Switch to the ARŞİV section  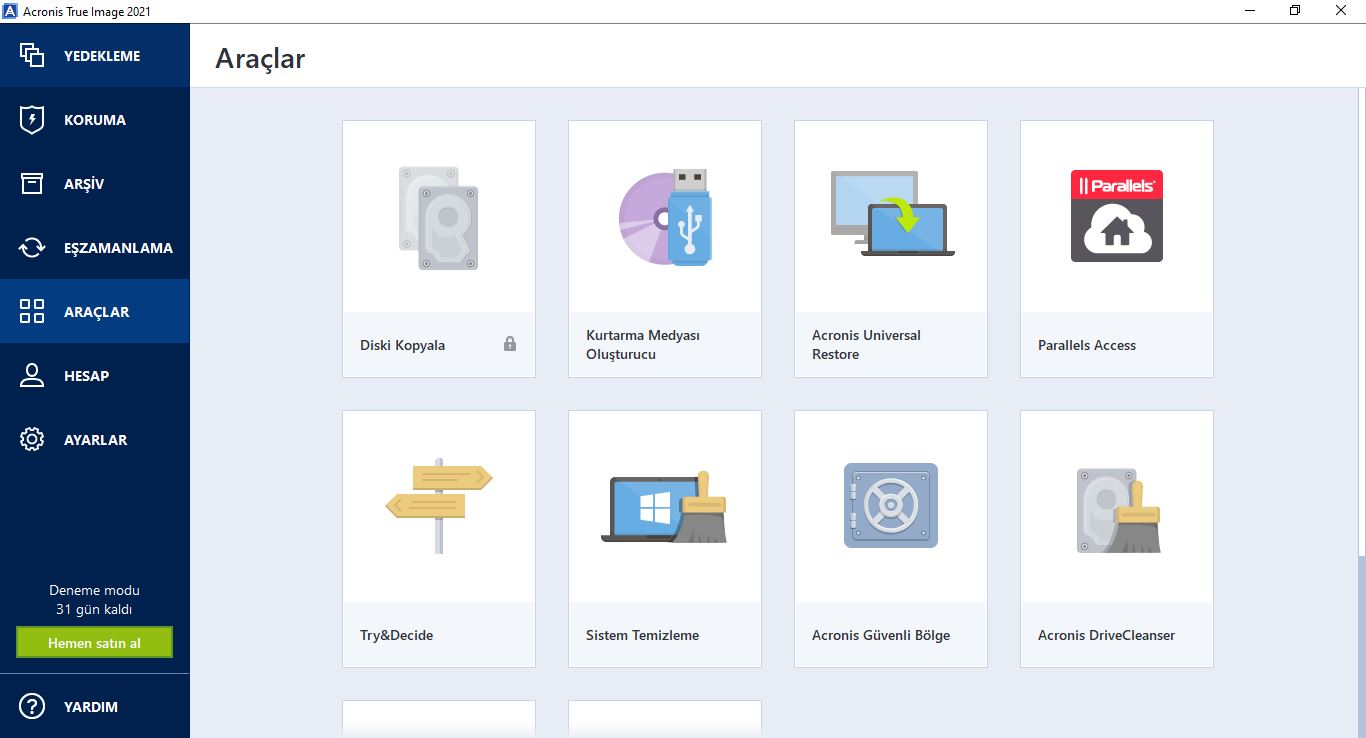(84, 184)
